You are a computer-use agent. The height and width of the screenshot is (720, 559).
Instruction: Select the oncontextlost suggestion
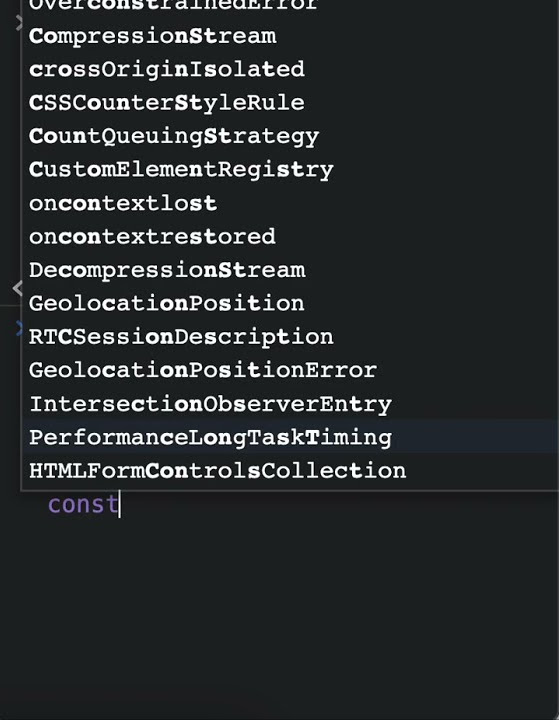pyautogui.click(x=290, y=203)
